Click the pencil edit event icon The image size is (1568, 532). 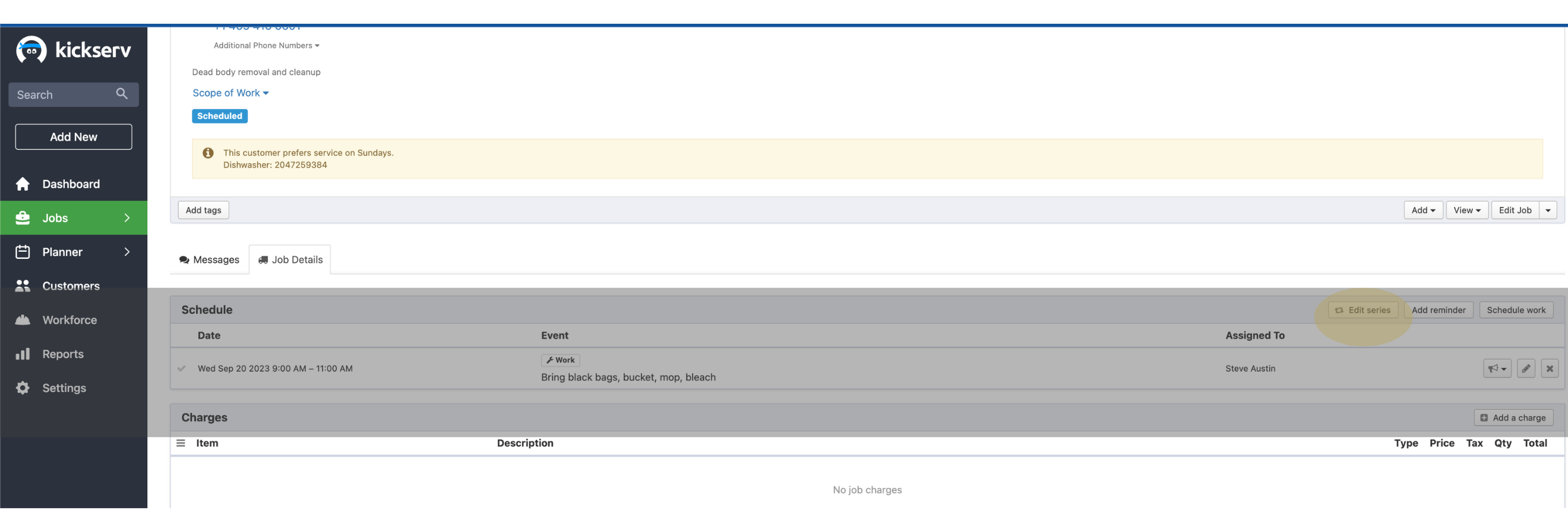(1526, 369)
